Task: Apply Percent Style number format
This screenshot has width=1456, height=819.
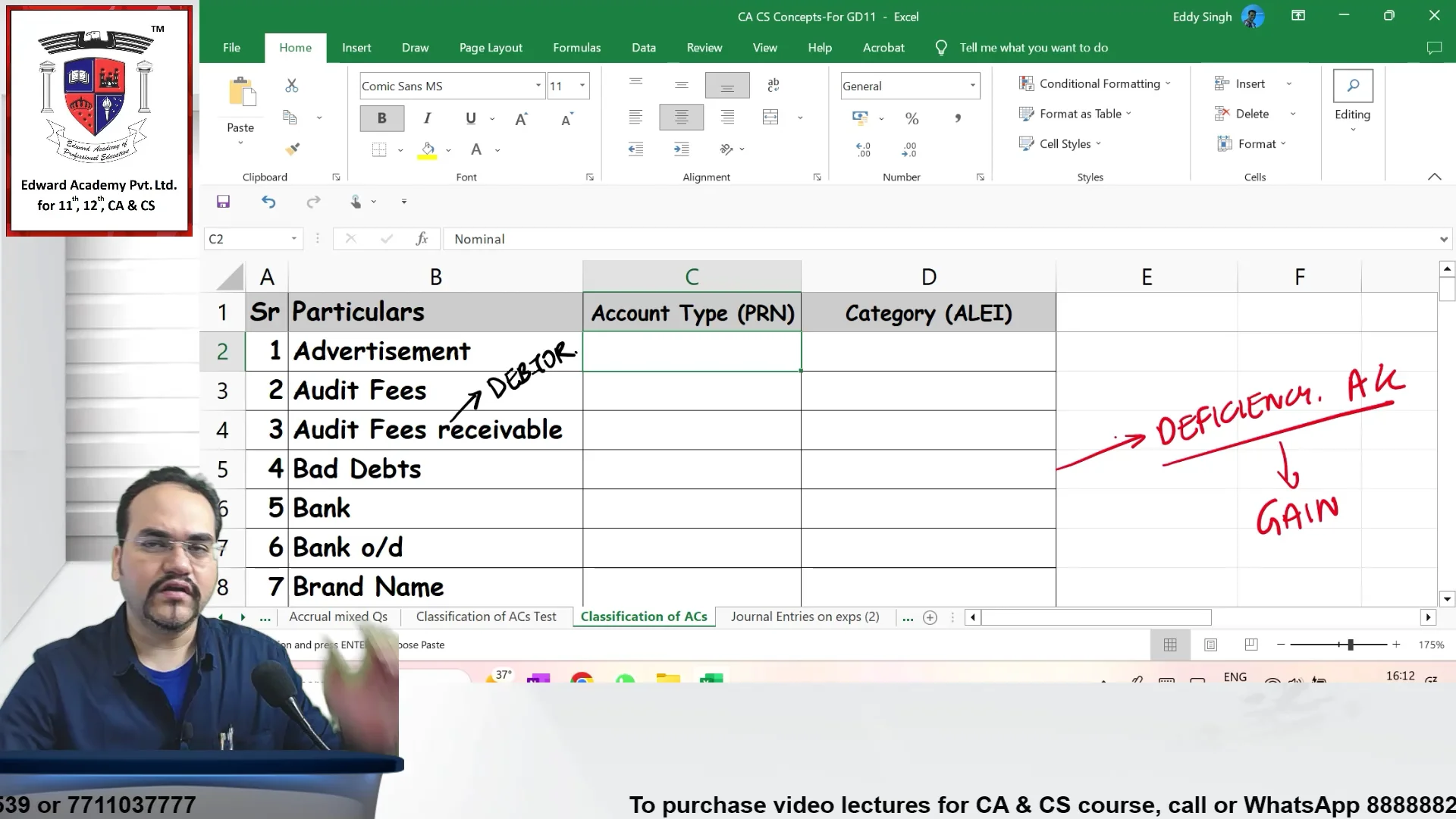Action: point(912,118)
